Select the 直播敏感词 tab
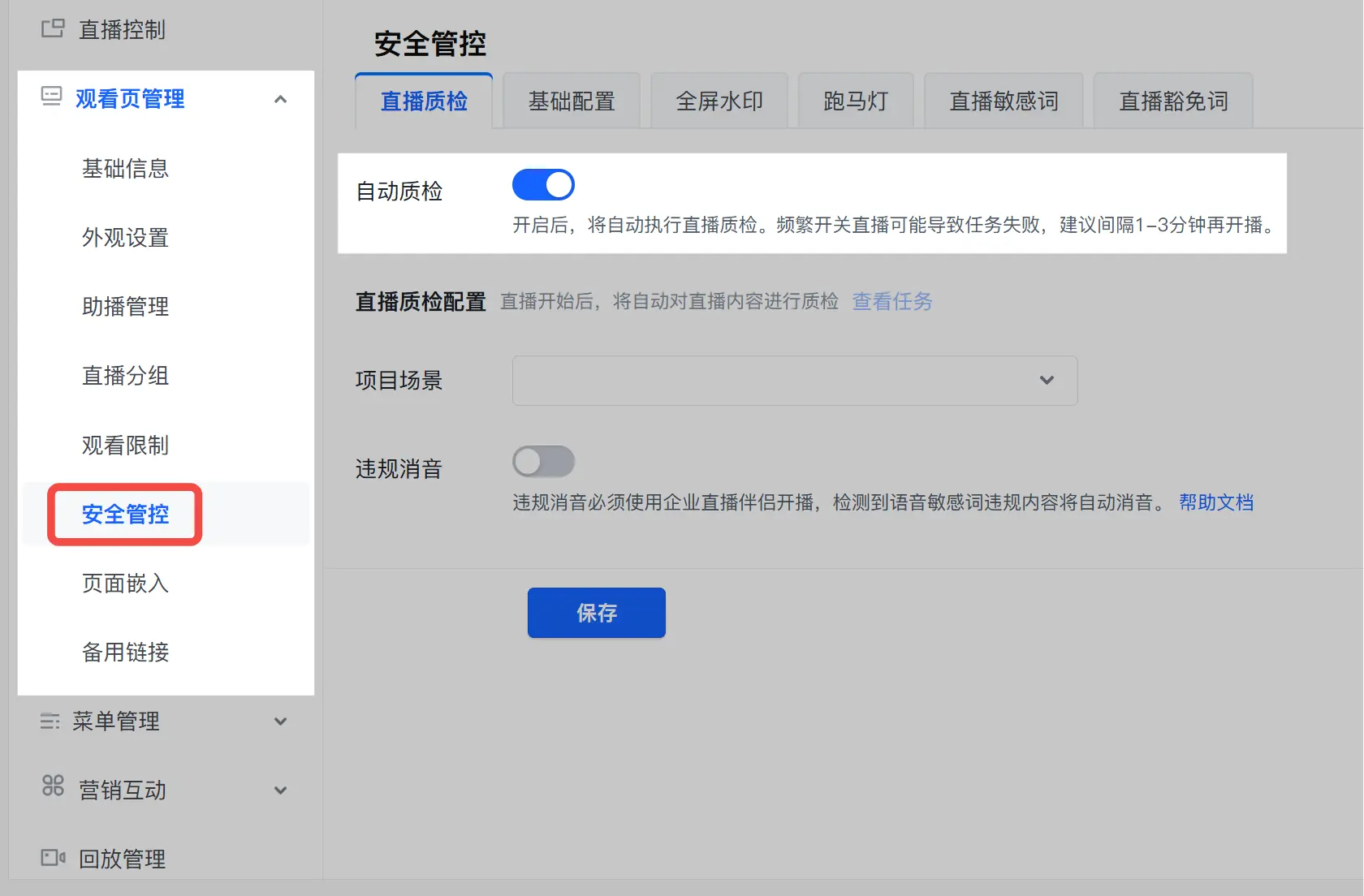 click(1004, 101)
